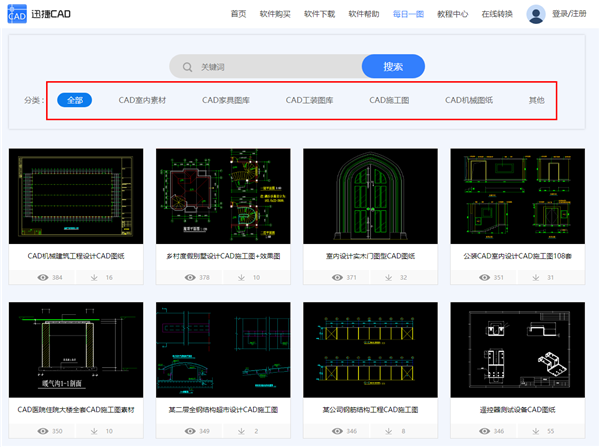Go to 每日一图 navigation item
Screen dimensions: 600x447
click(x=407, y=14)
